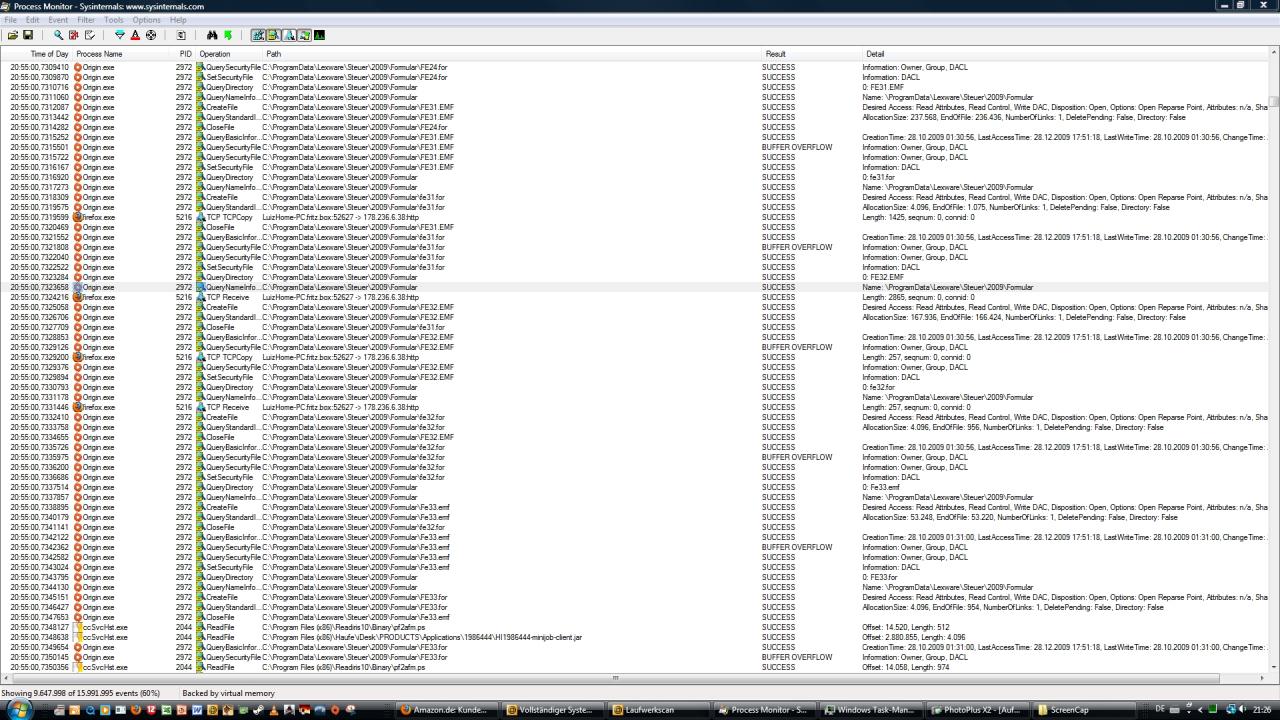This screenshot has width=1280, height=720.
Task: Select the 20:55:00,7348127 ccSvcHst.exe ReadFile row
Action: click(635, 627)
